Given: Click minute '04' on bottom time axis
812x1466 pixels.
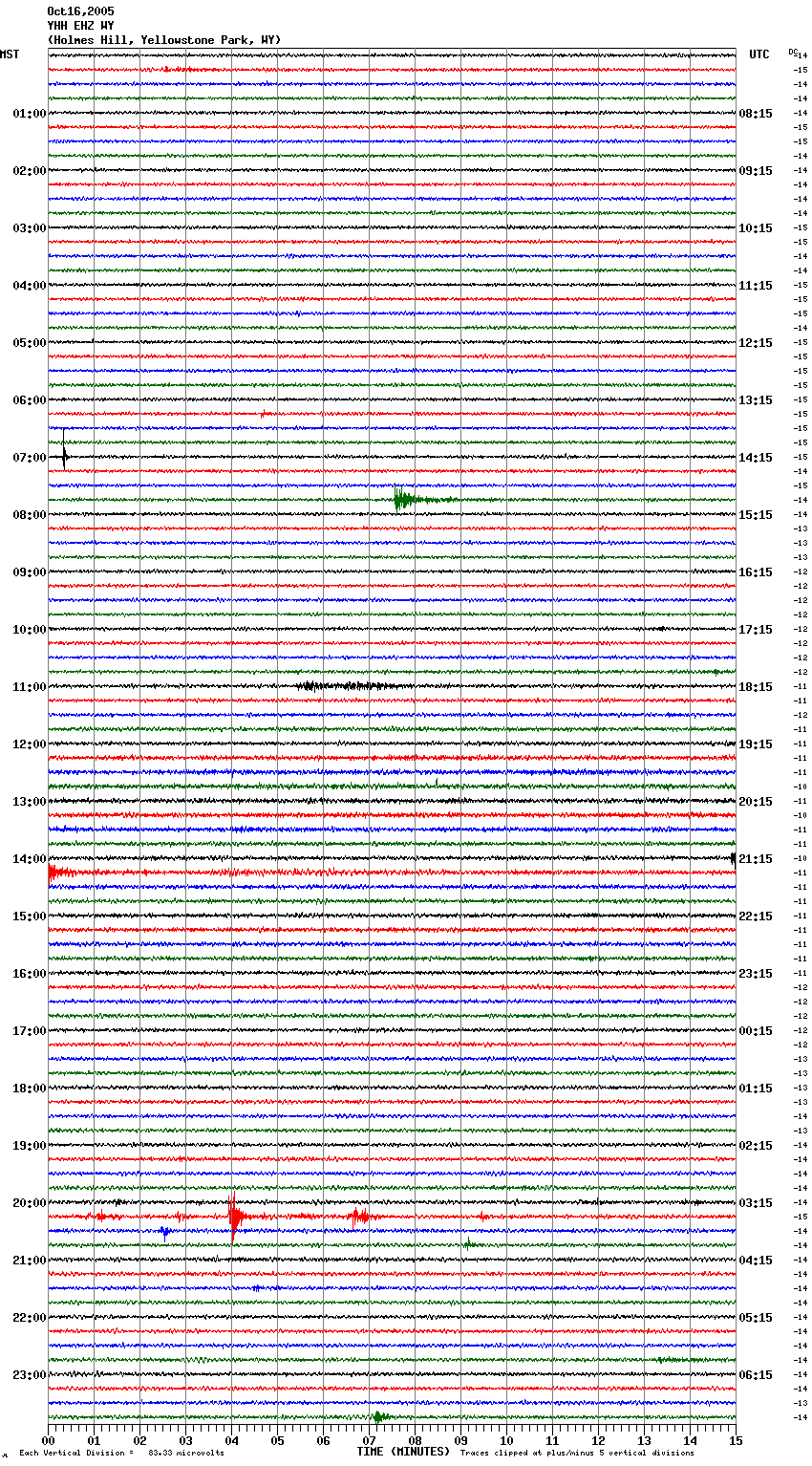Looking at the screenshot, I should pyautogui.click(x=231, y=1440).
